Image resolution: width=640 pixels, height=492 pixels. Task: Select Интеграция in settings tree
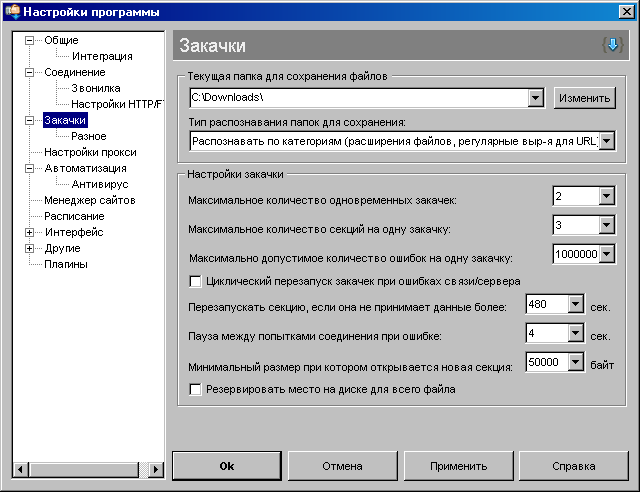point(102,56)
